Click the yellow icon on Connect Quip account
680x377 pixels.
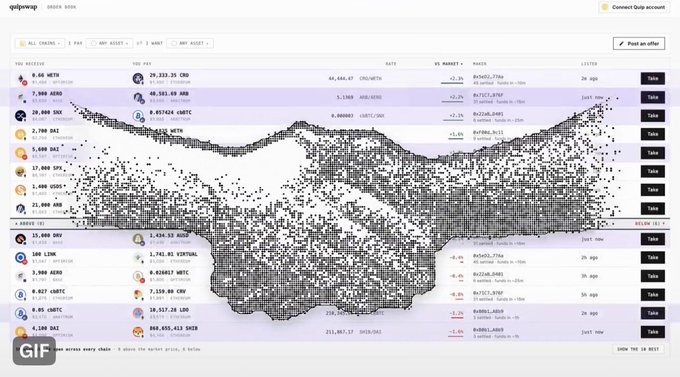(x=605, y=7)
